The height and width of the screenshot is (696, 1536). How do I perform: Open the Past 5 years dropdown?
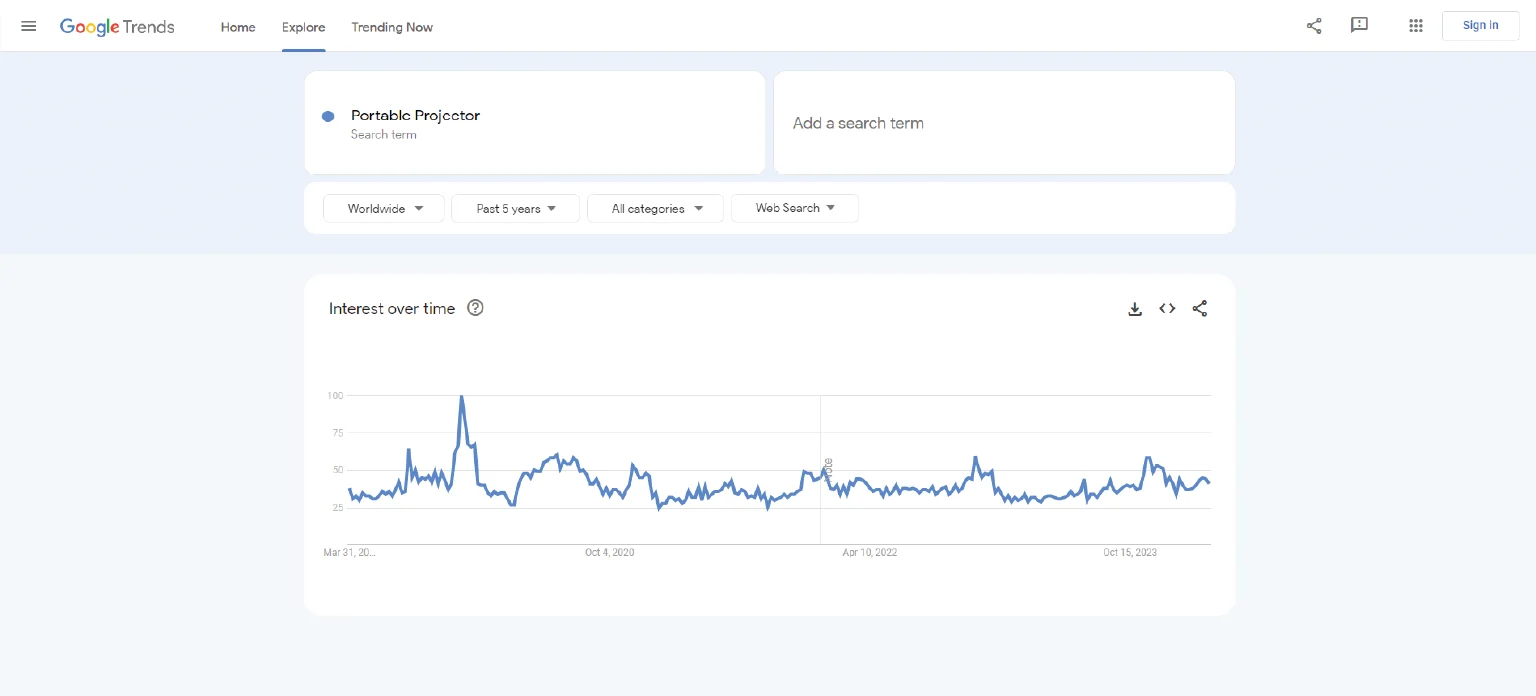(515, 209)
